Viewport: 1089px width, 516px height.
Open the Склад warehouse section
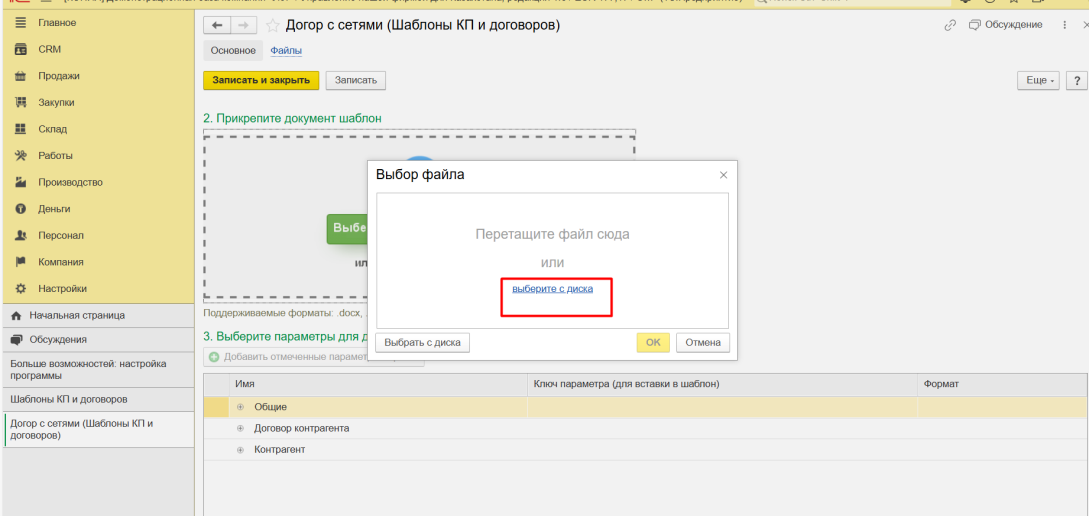(52, 129)
